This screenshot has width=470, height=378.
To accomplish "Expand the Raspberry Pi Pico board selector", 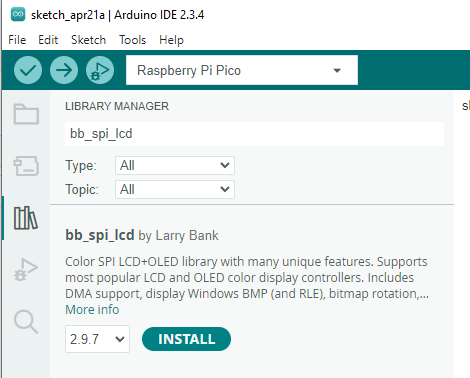I will point(242,70).
